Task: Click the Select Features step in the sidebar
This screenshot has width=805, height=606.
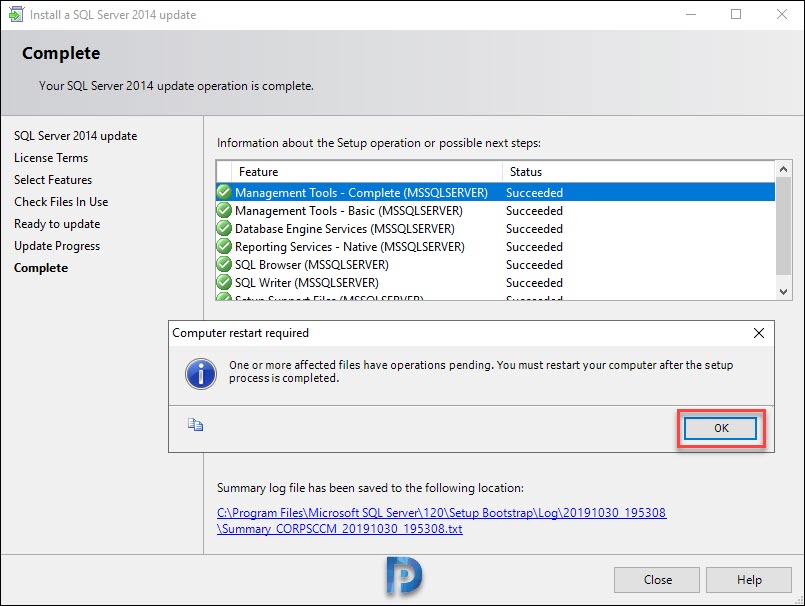Action: (x=53, y=180)
